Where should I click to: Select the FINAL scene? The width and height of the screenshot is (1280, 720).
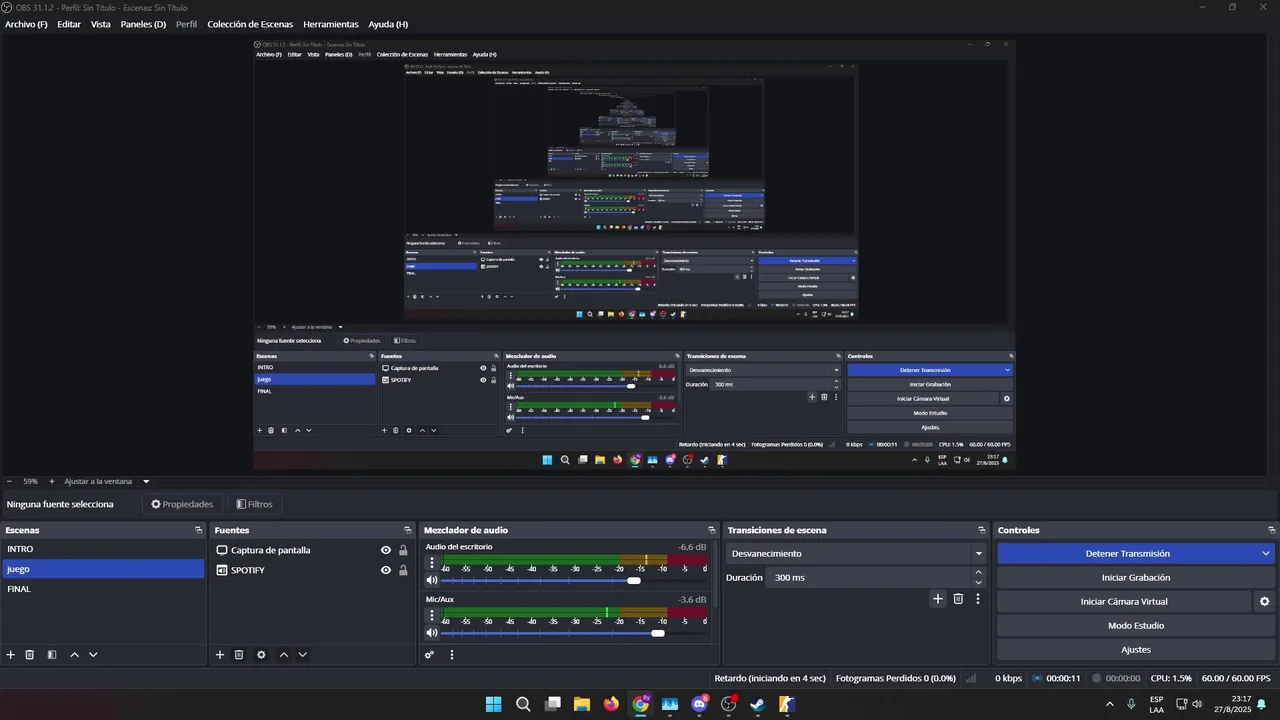(103, 589)
